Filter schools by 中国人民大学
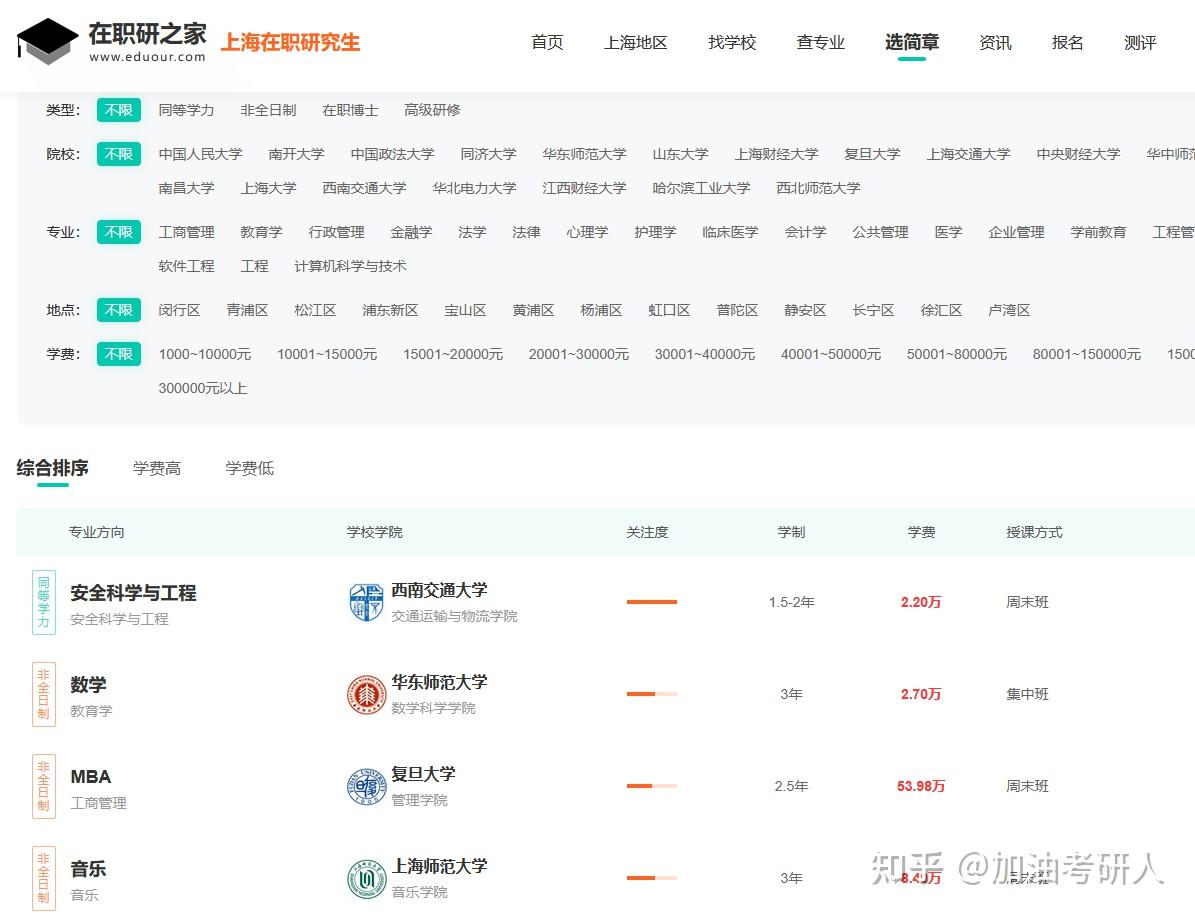Image resolution: width=1195 pixels, height=917 pixels. (x=200, y=154)
